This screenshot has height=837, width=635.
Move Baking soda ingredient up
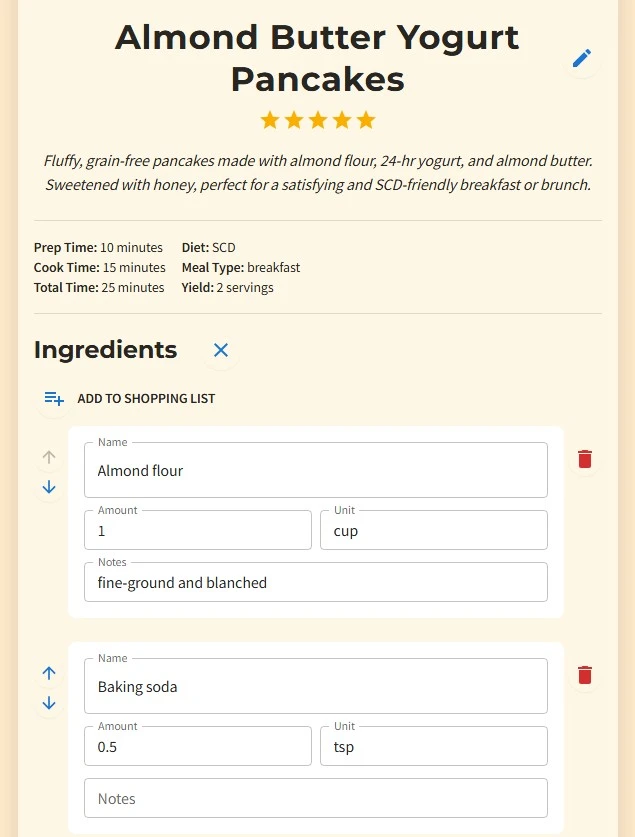click(x=49, y=673)
